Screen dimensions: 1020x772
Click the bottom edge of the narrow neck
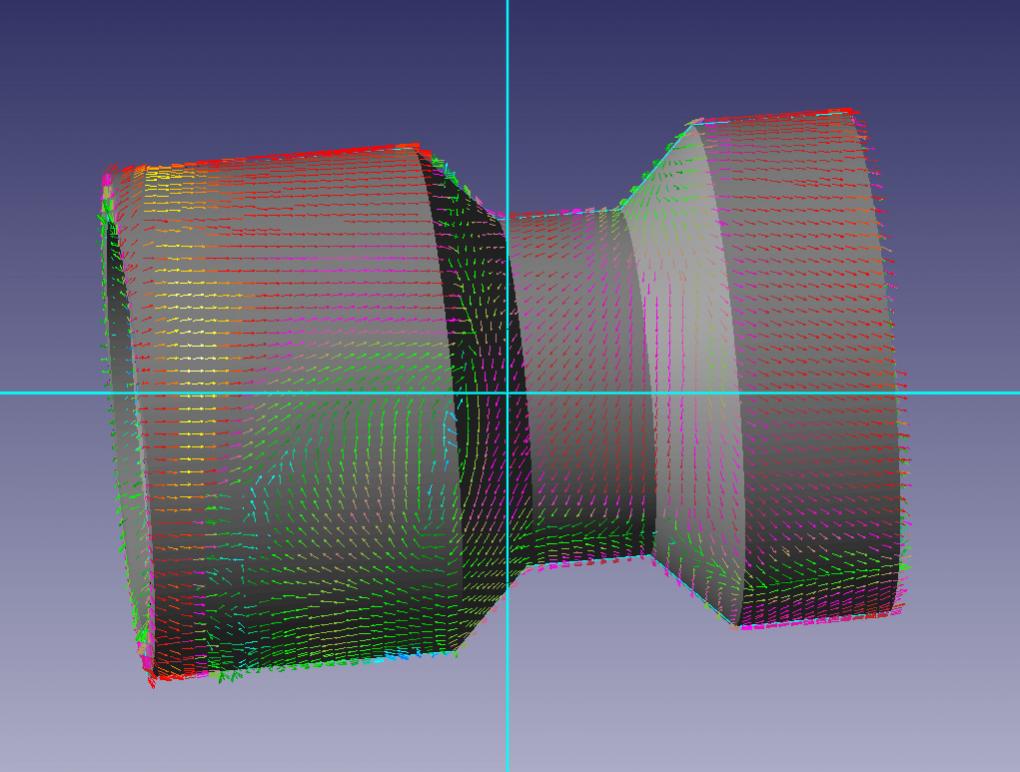coord(580,562)
